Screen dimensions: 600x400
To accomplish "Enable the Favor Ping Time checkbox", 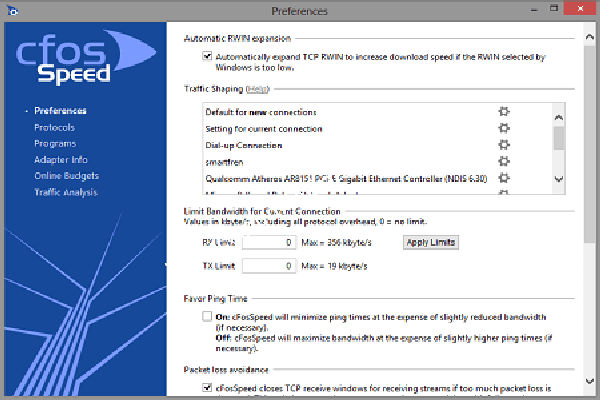I will pyautogui.click(x=207, y=317).
